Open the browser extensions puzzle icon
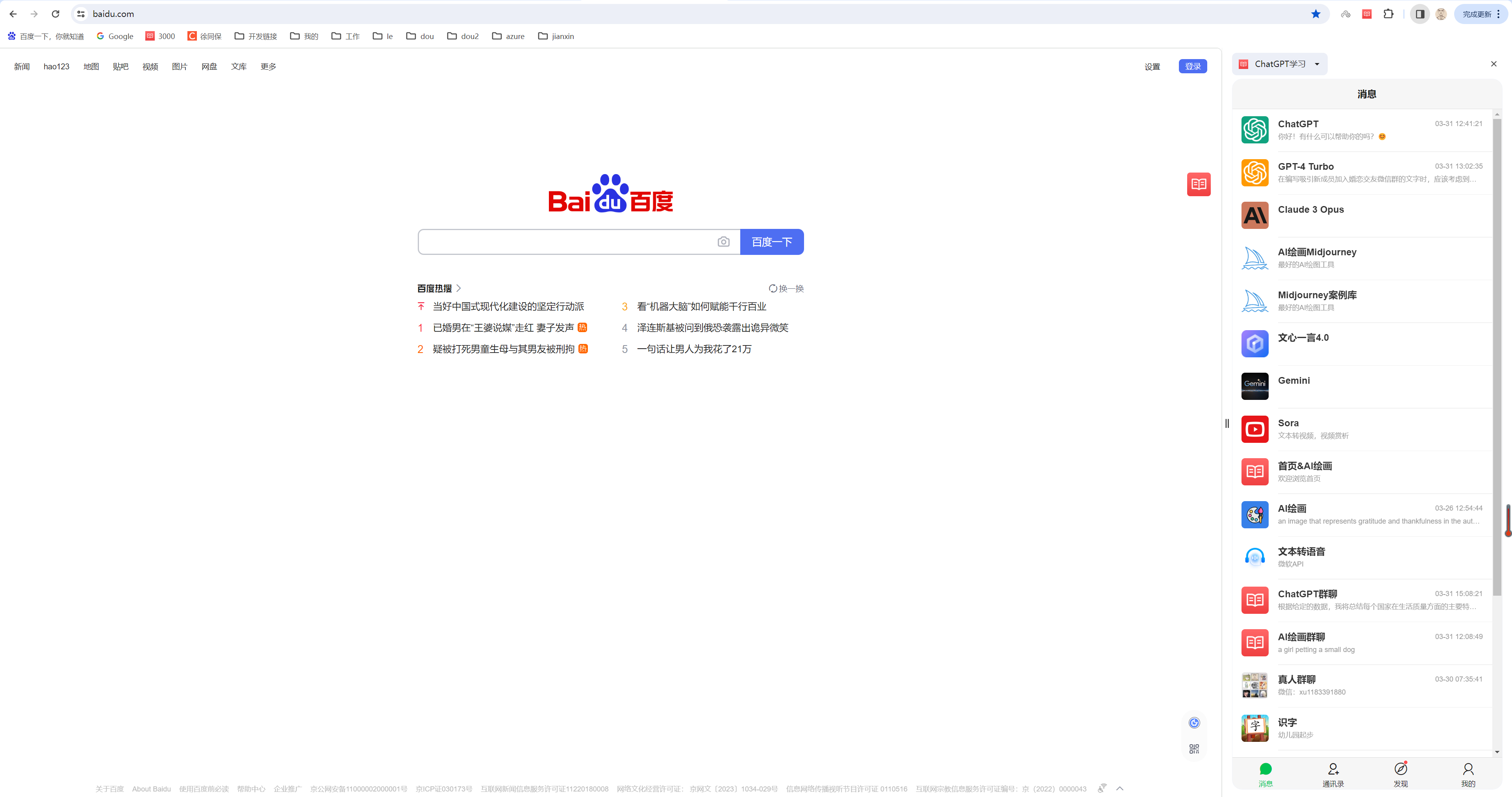Viewport: 1512px width, 797px height. 1388,14
